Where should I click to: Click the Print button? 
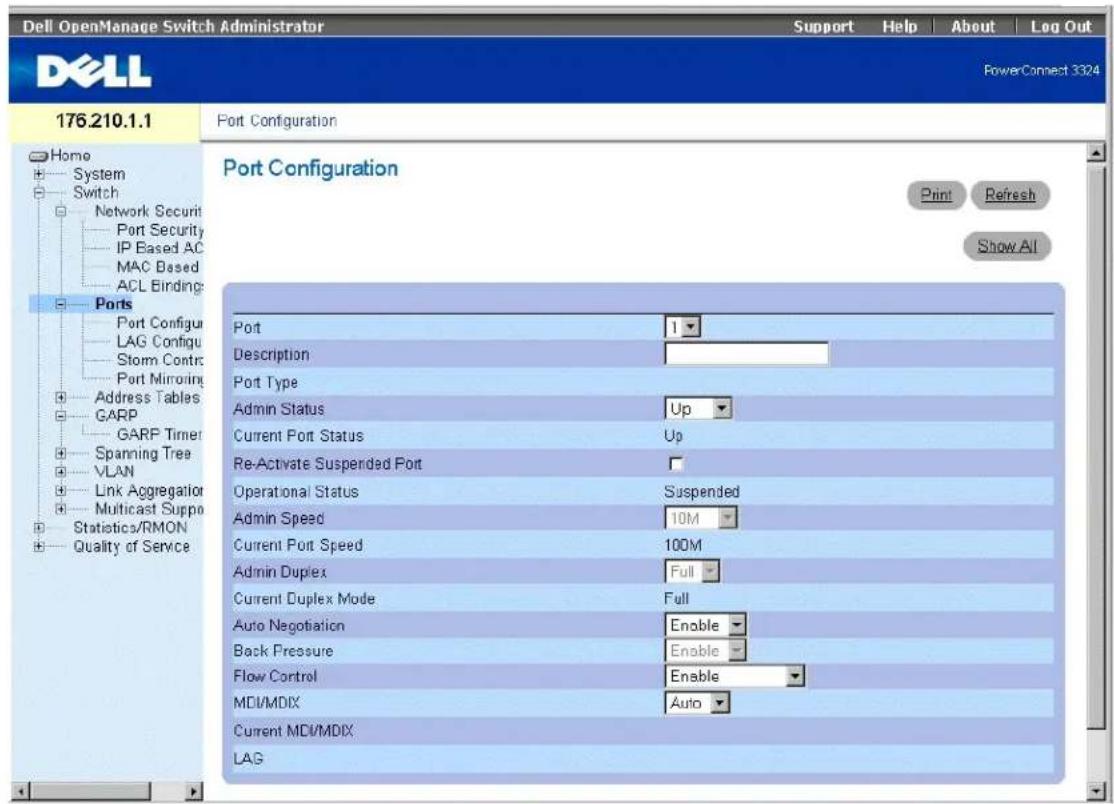[936, 195]
